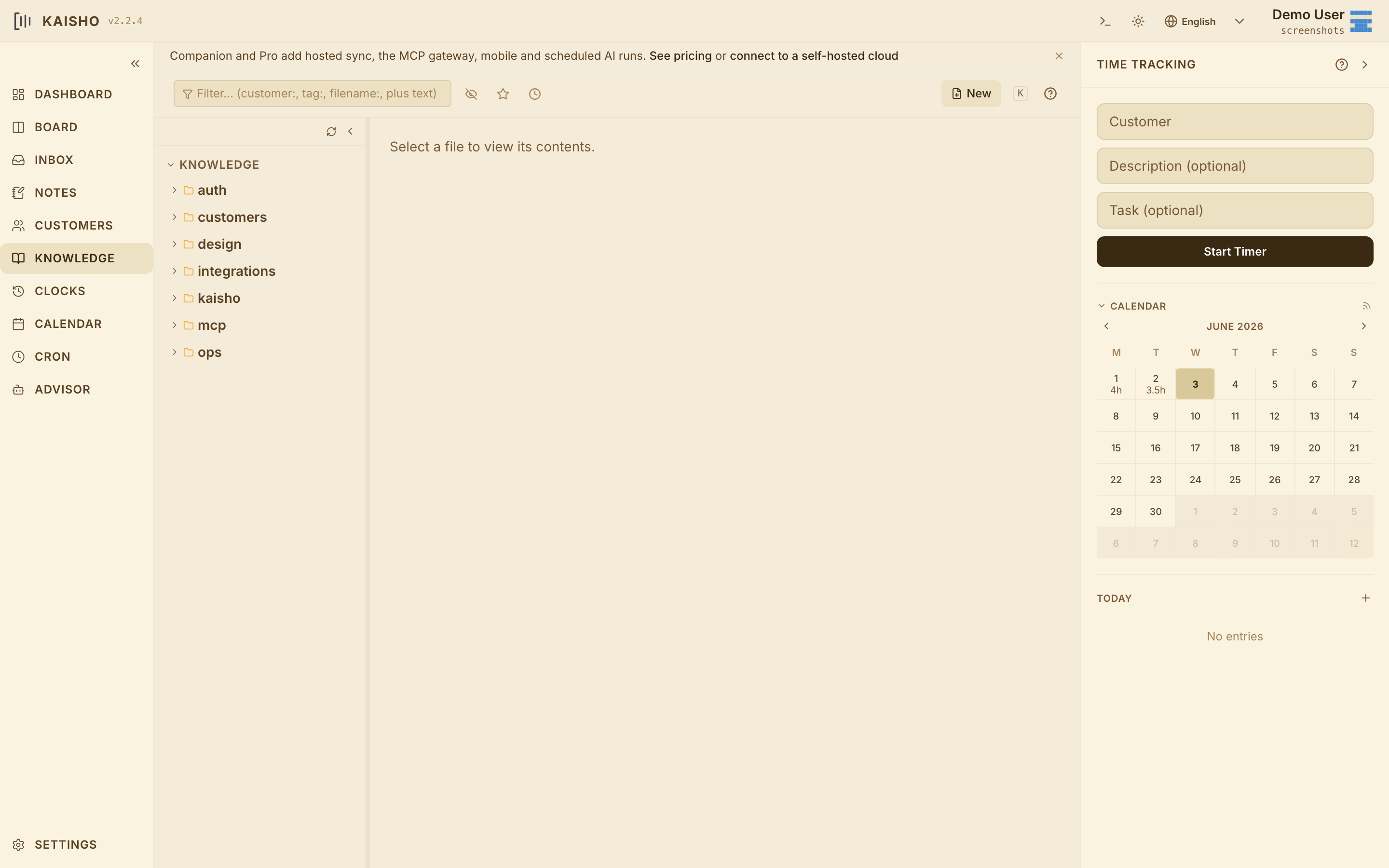The height and width of the screenshot is (868, 1389).
Task: Select June 17 in calendar
Action: 1195,448
